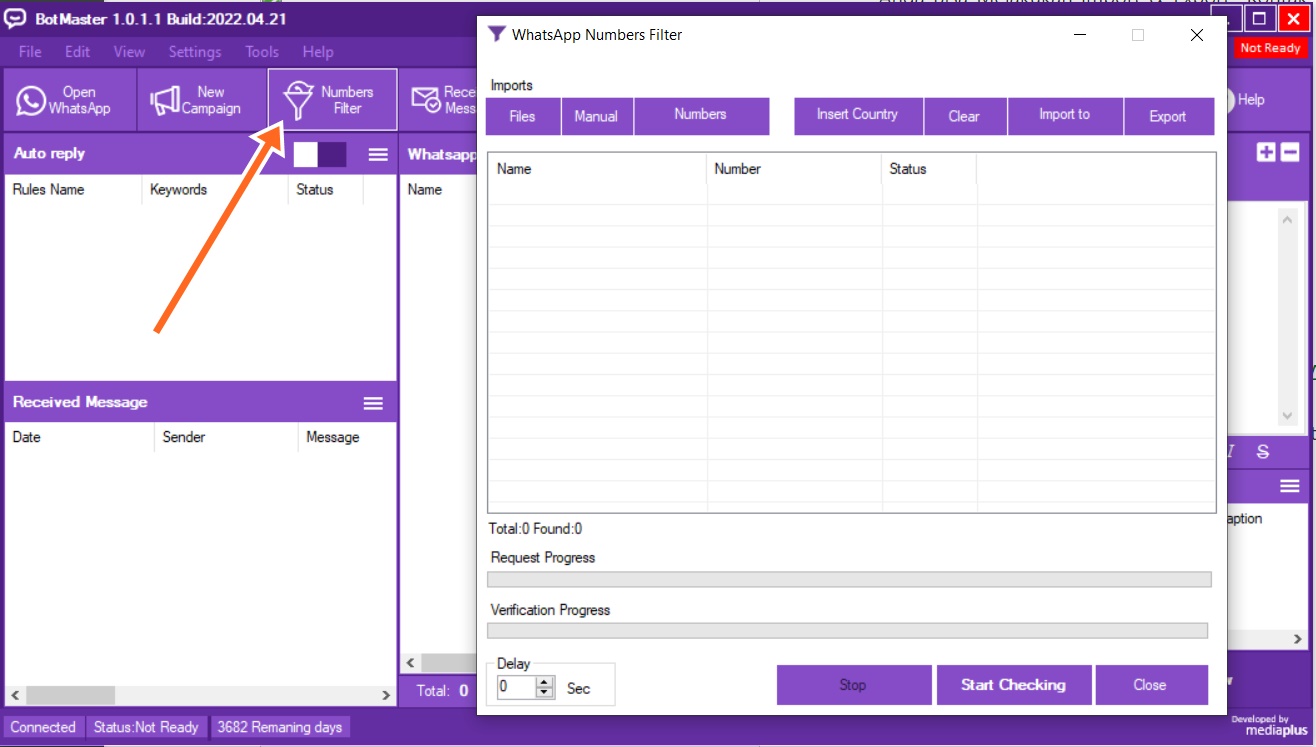The width and height of the screenshot is (1316, 747).
Task: Open the Settings menu
Action: pyautogui.click(x=194, y=52)
